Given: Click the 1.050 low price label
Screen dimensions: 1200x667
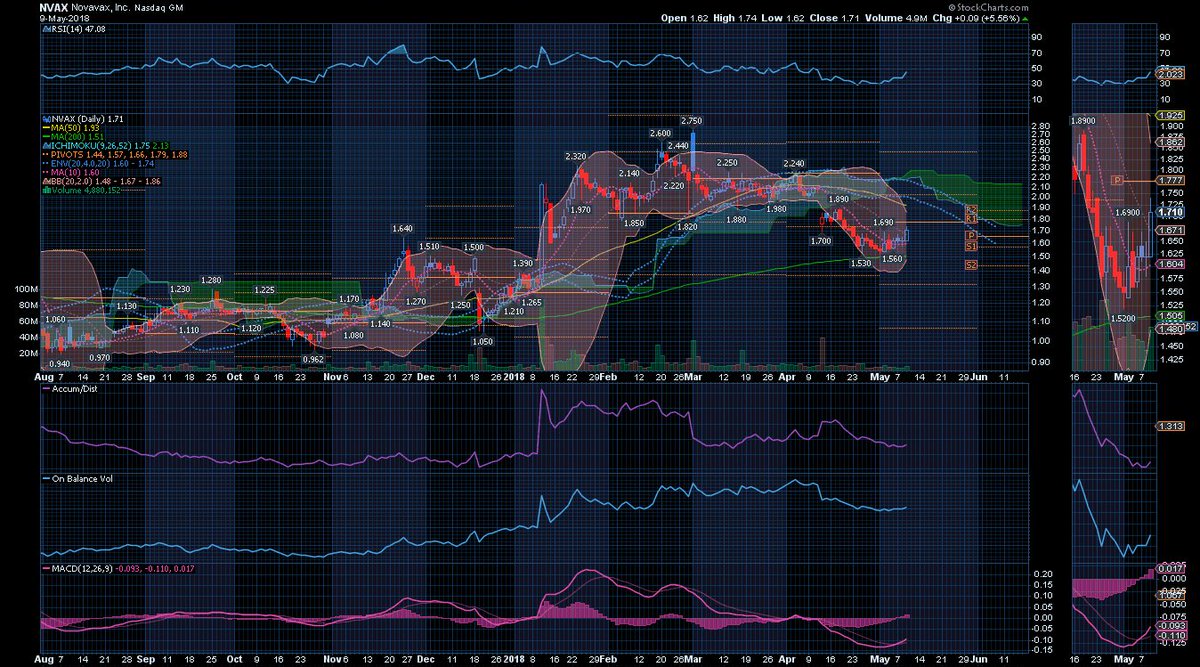Looking at the screenshot, I should coord(483,341).
